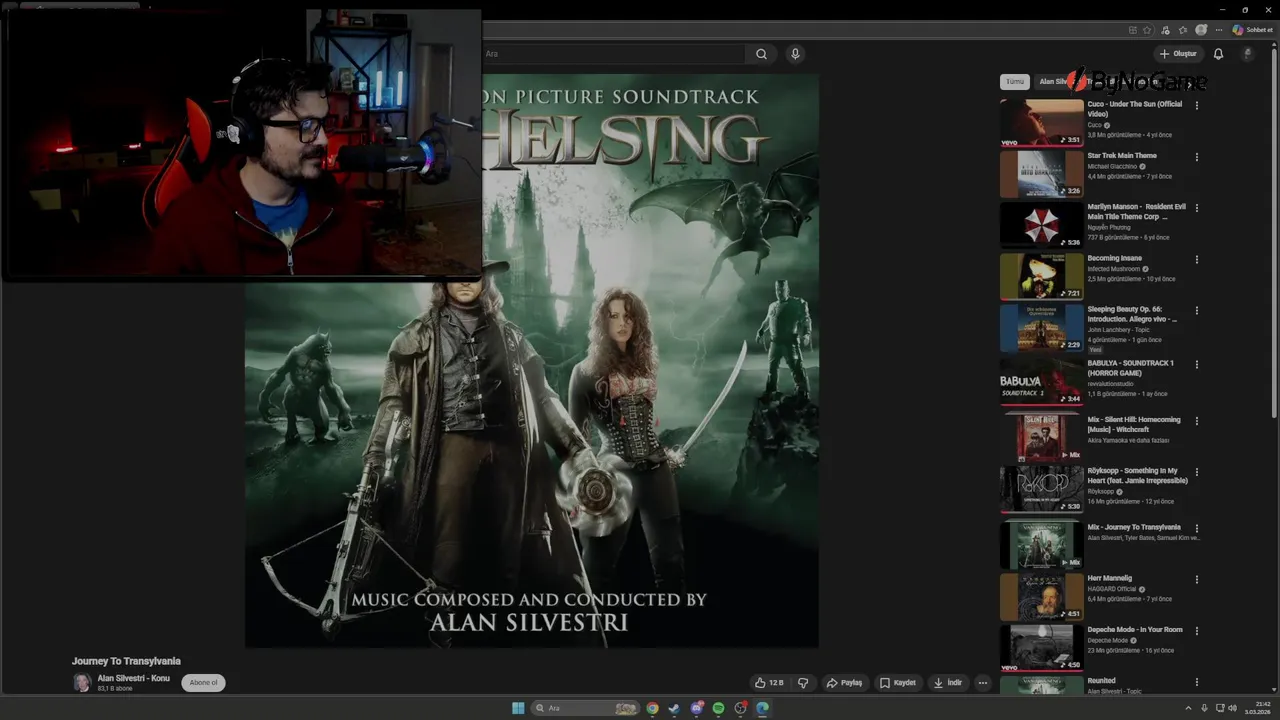Download the video with İndir
This screenshot has width=1280, height=720.
948,683
